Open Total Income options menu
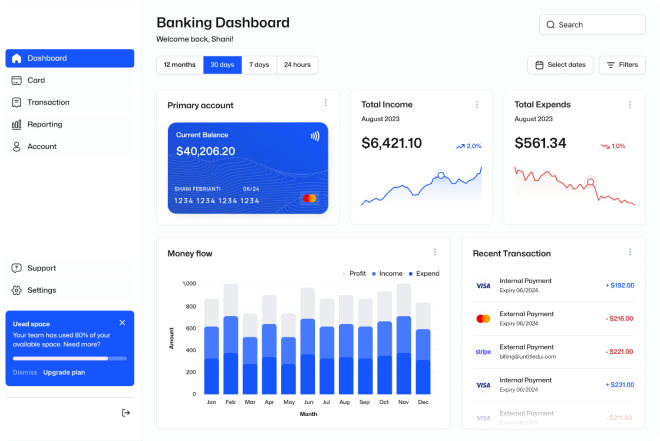 [x=479, y=103]
